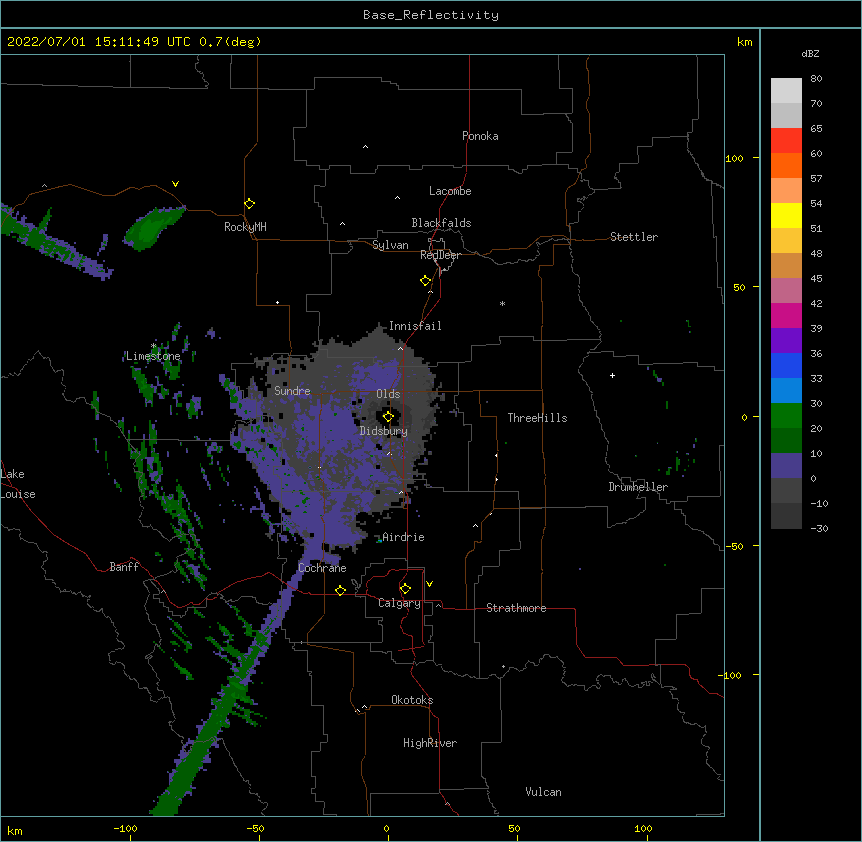This screenshot has height=842, width=862.
Task: Click the Base_Reflectivity title
Action: pyautogui.click(x=431, y=15)
